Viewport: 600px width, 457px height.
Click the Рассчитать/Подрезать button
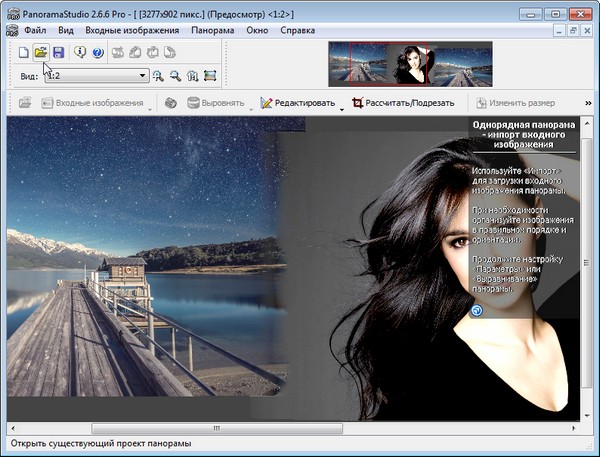point(403,103)
